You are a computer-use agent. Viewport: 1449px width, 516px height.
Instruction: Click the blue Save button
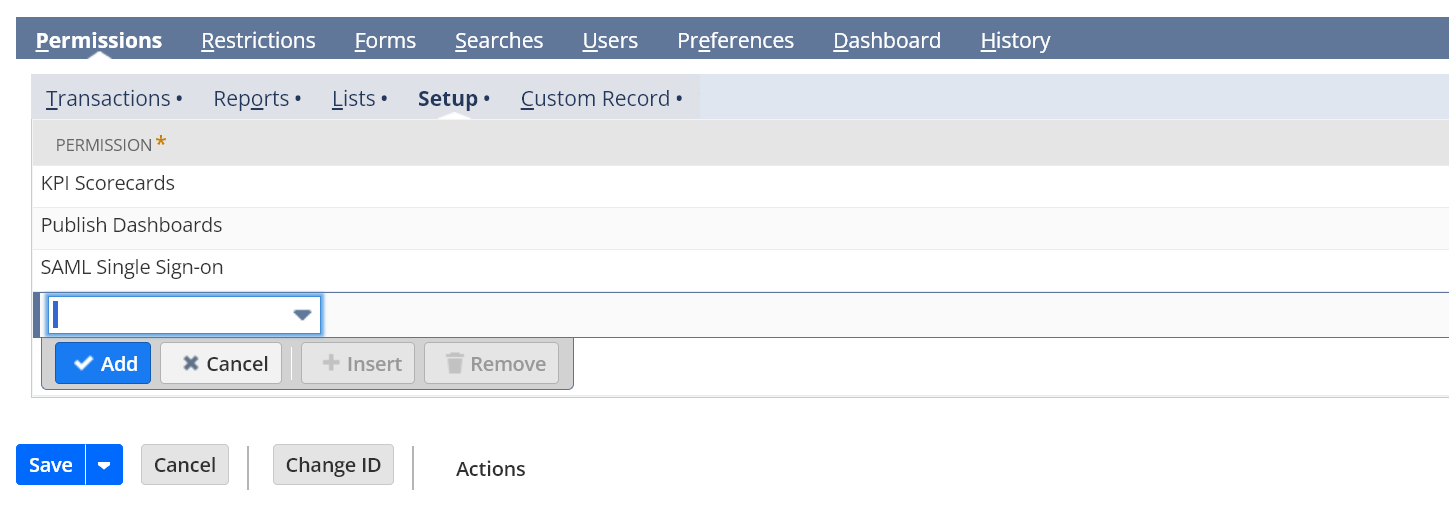pos(51,465)
